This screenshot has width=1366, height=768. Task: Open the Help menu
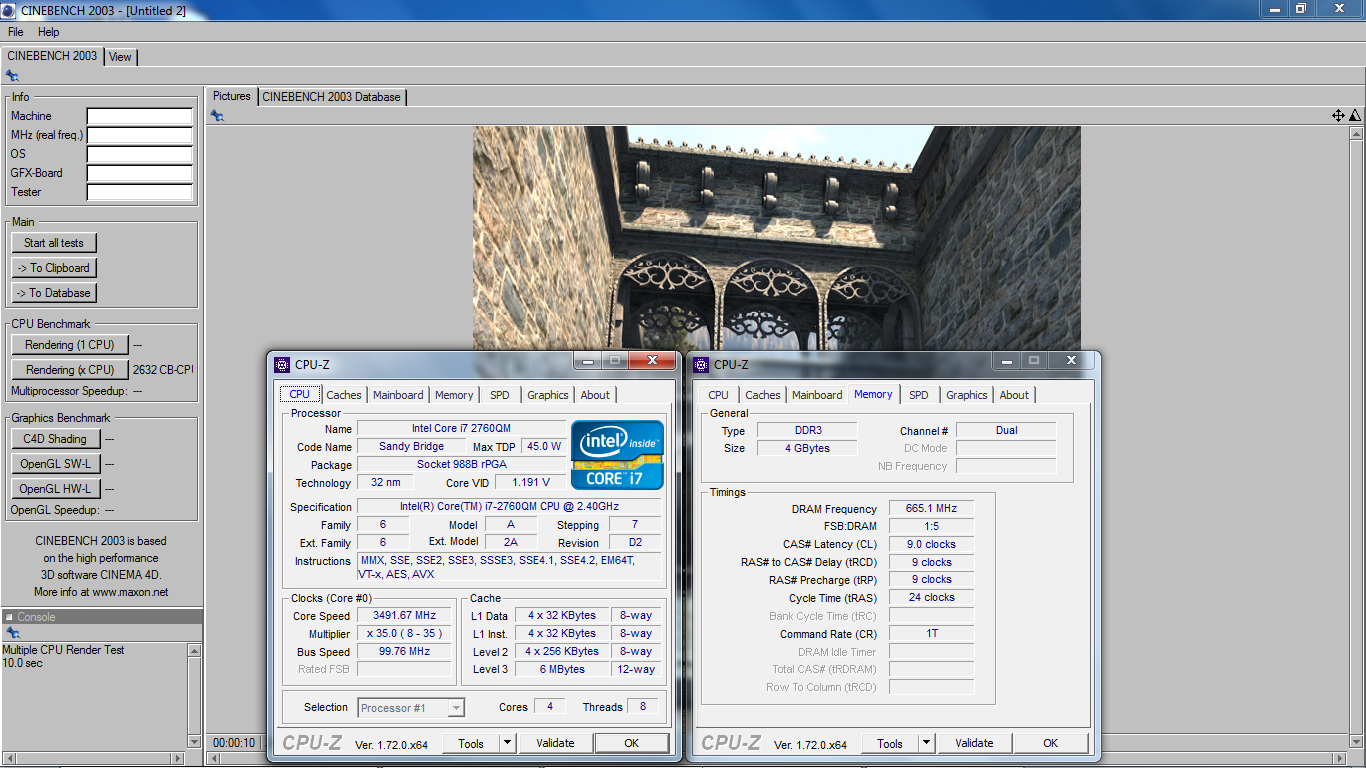coord(49,32)
